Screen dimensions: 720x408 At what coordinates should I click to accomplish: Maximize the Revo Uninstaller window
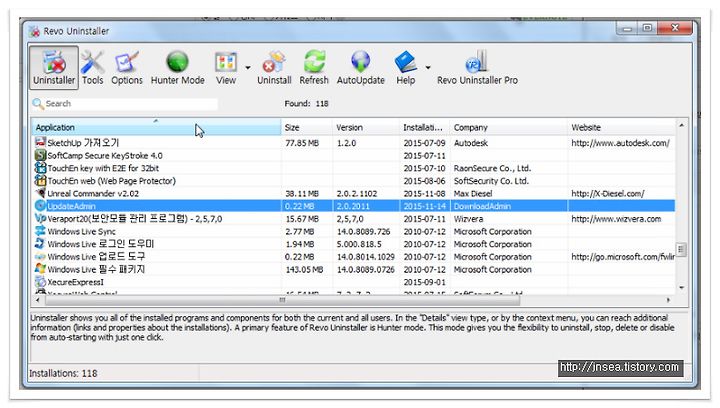647,28
